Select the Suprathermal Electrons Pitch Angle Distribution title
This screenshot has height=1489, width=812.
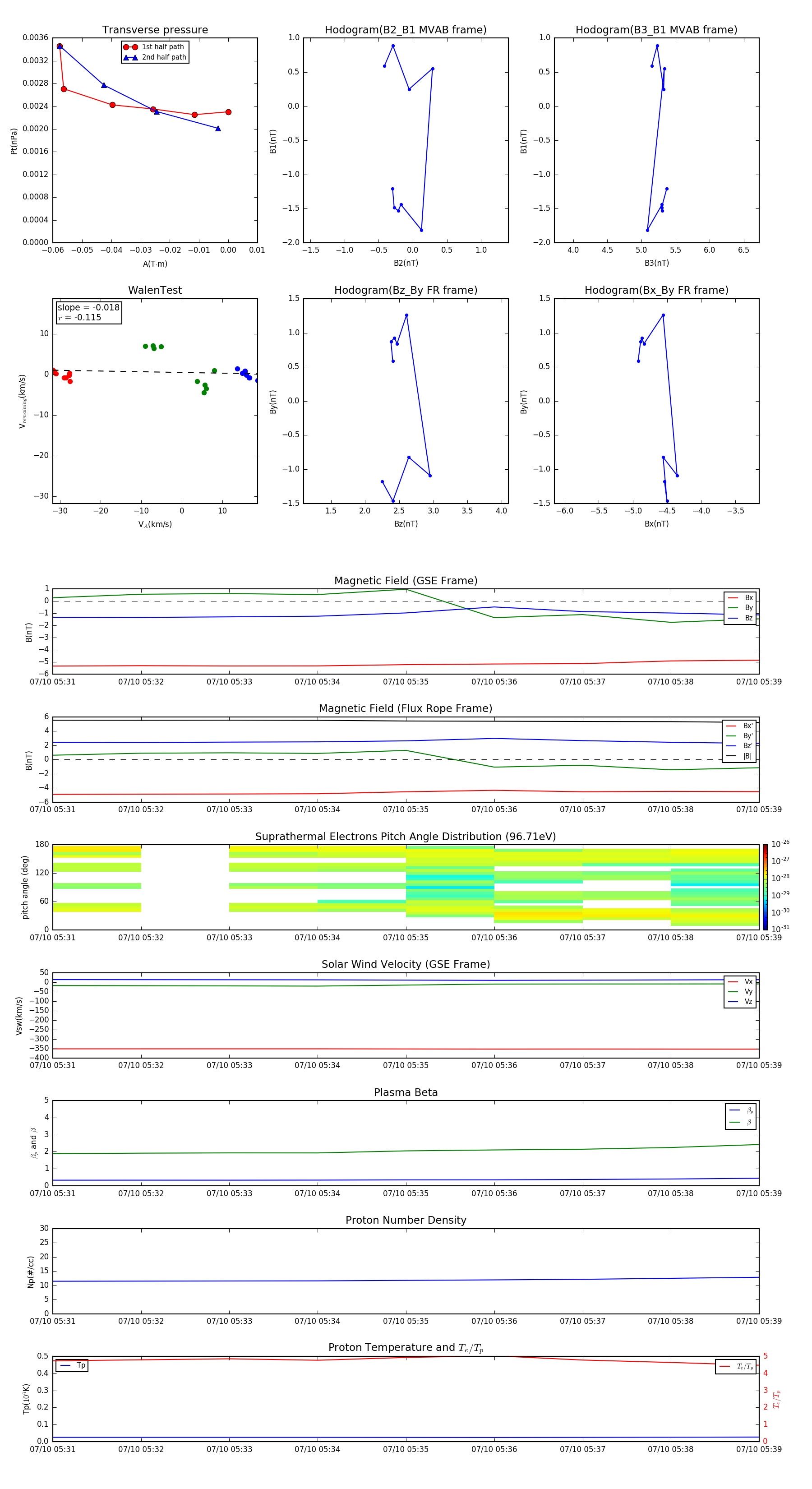(x=406, y=837)
